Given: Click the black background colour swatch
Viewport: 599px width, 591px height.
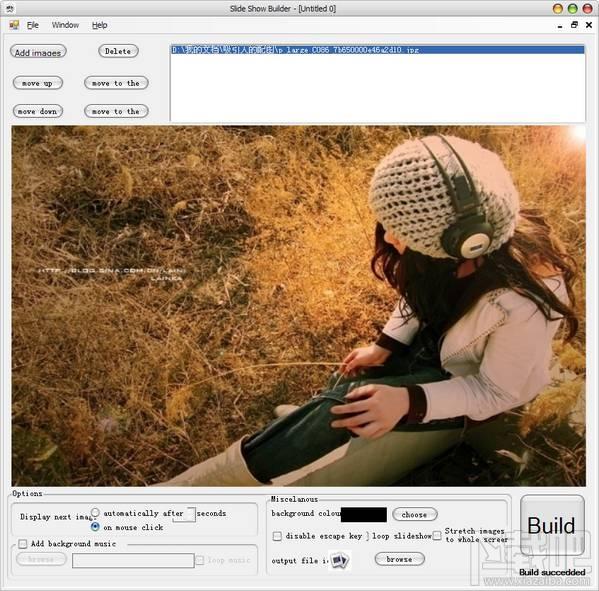Looking at the screenshot, I should (364, 515).
